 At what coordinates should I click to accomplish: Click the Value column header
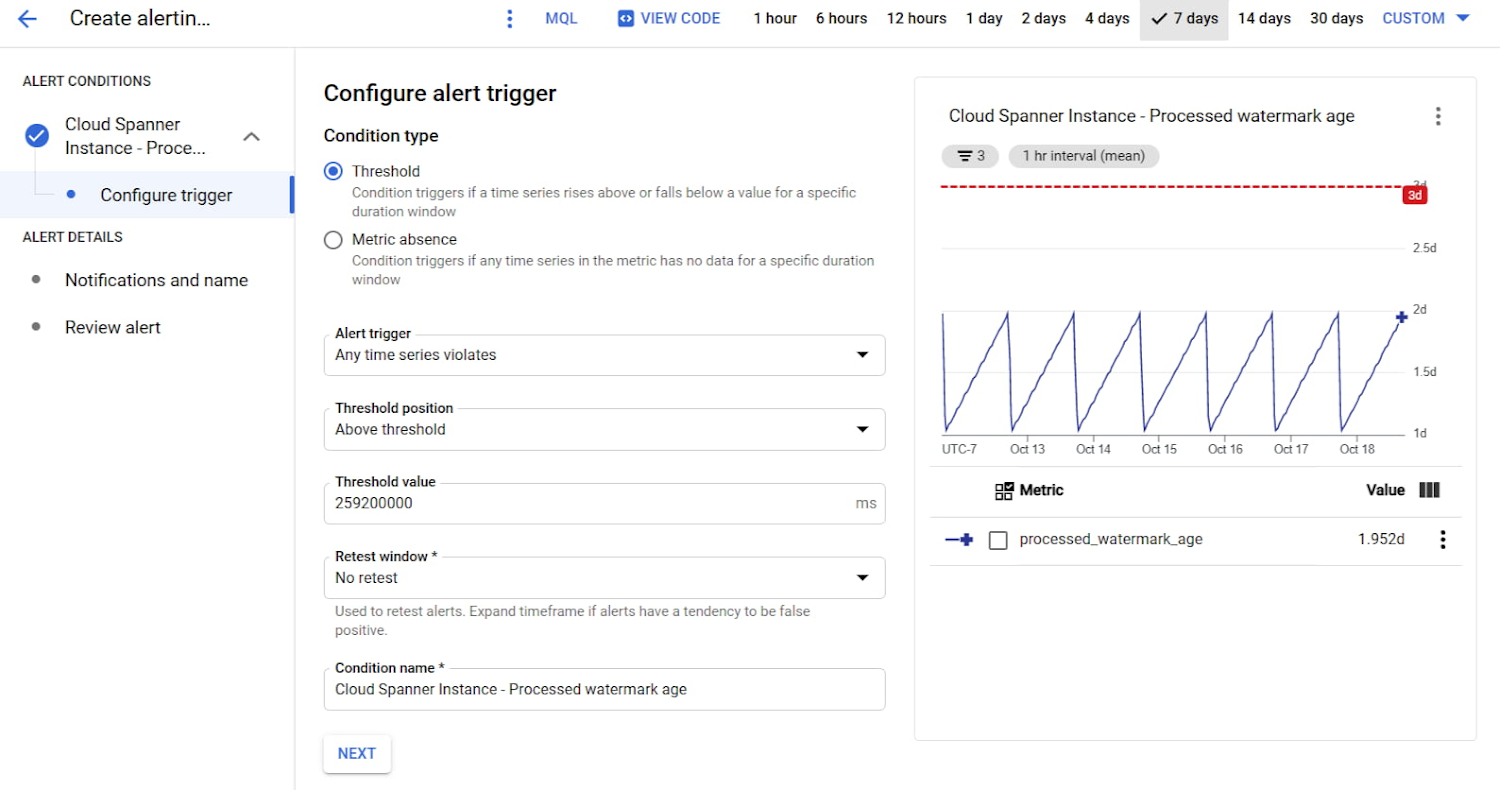pyautogui.click(x=1385, y=490)
